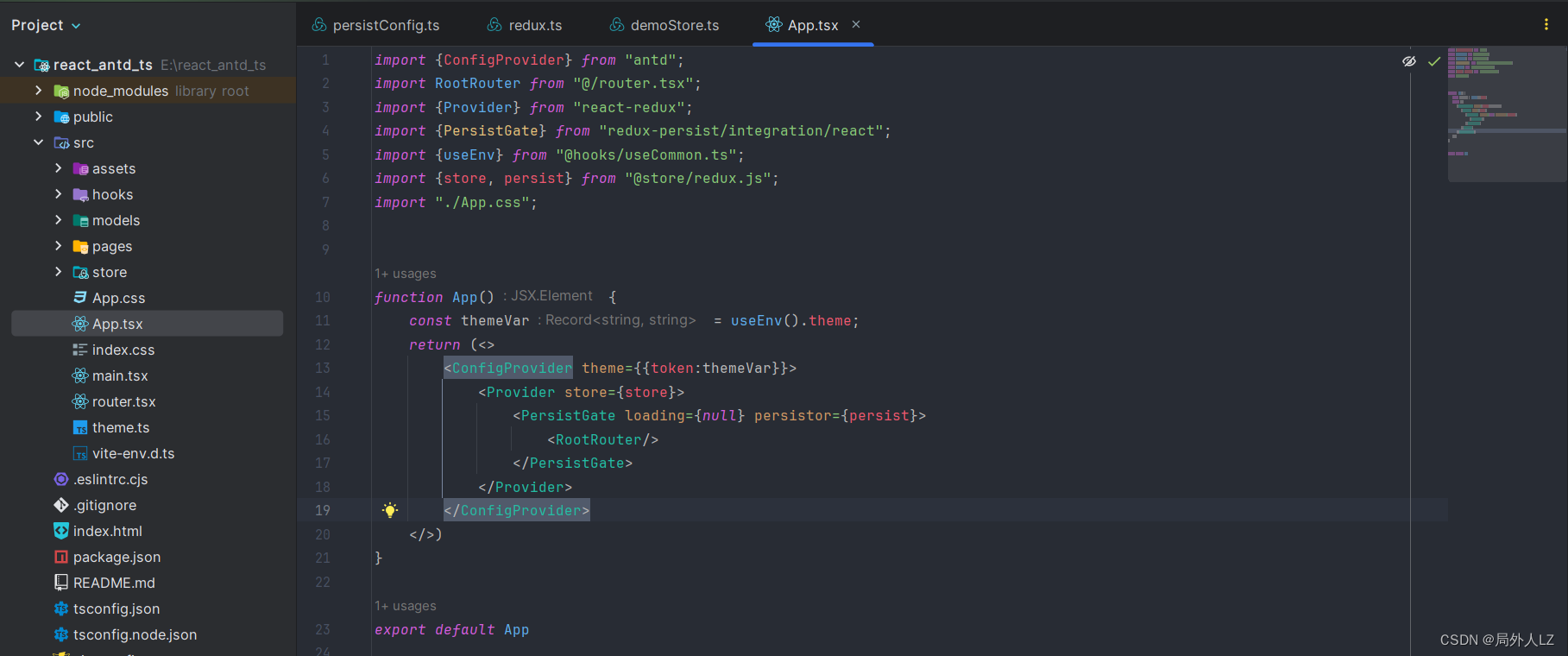Click the package.json file icon

point(61,557)
